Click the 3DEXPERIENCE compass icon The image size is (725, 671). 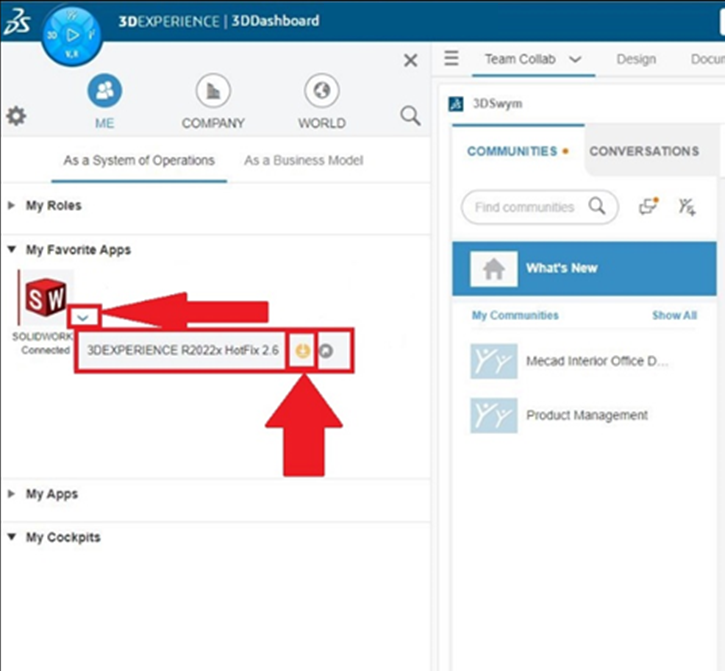(x=71, y=33)
